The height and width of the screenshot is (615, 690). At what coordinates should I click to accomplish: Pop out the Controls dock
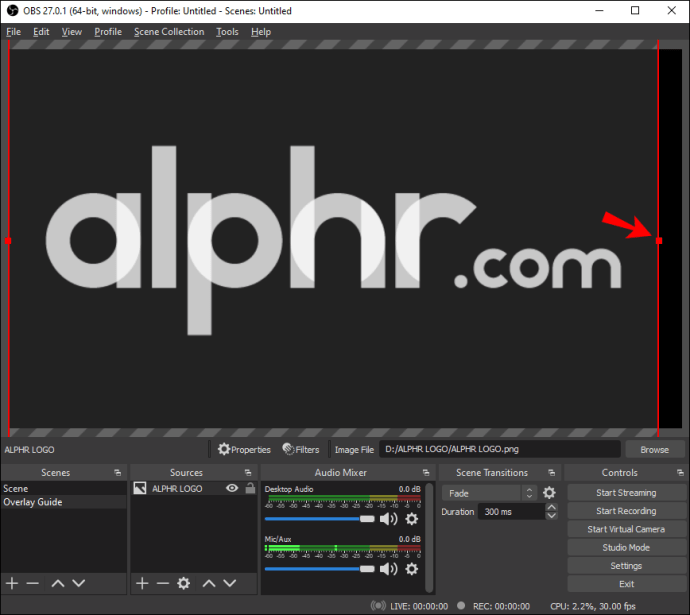pyautogui.click(x=680, y=472)
